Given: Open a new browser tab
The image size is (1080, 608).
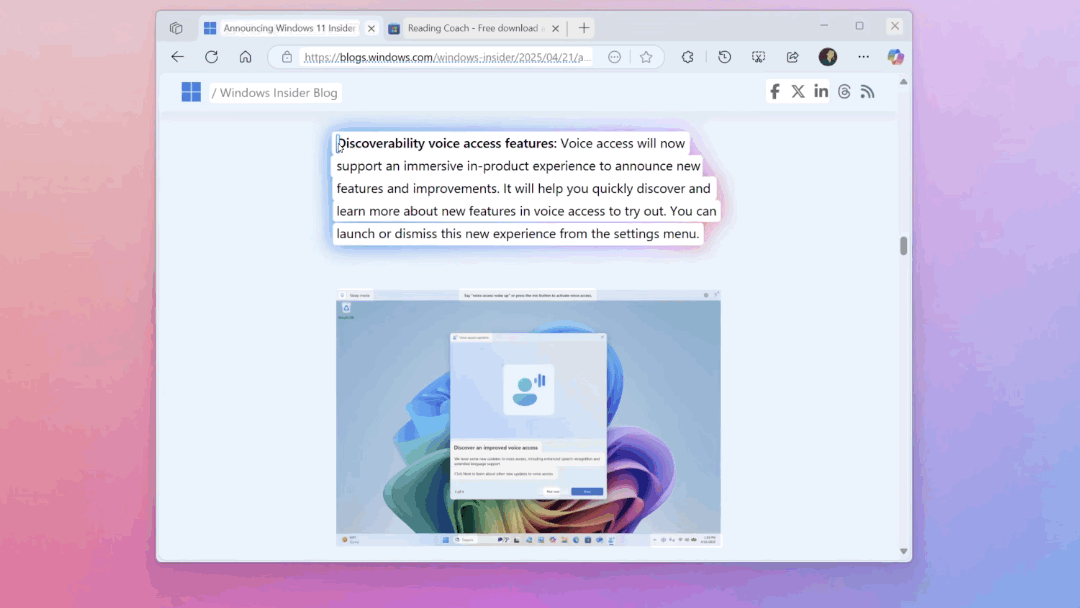Looking at the screenshot, I should tap(584, 28).
